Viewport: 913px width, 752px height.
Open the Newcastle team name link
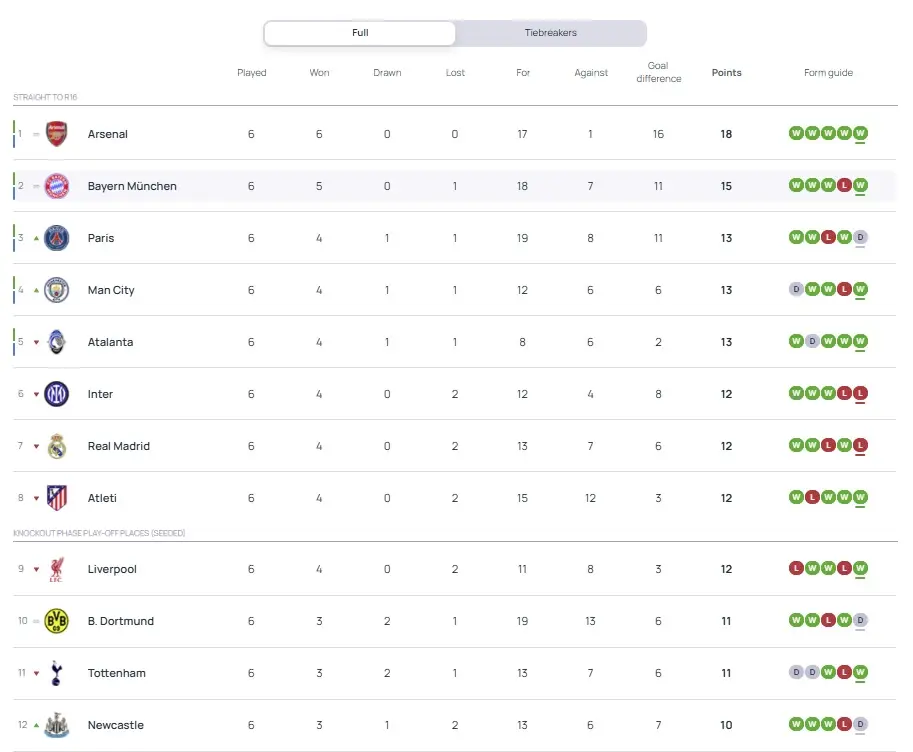tap(115, 725)
